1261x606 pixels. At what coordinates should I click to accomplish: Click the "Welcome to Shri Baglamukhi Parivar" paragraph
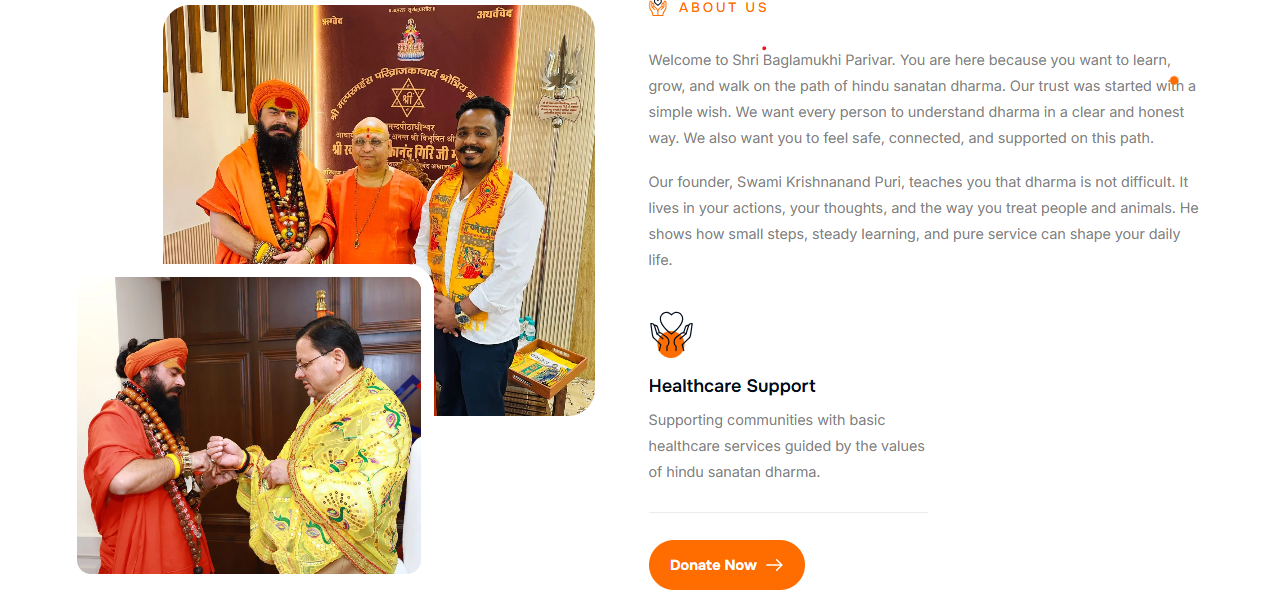[x=923, y=99]
